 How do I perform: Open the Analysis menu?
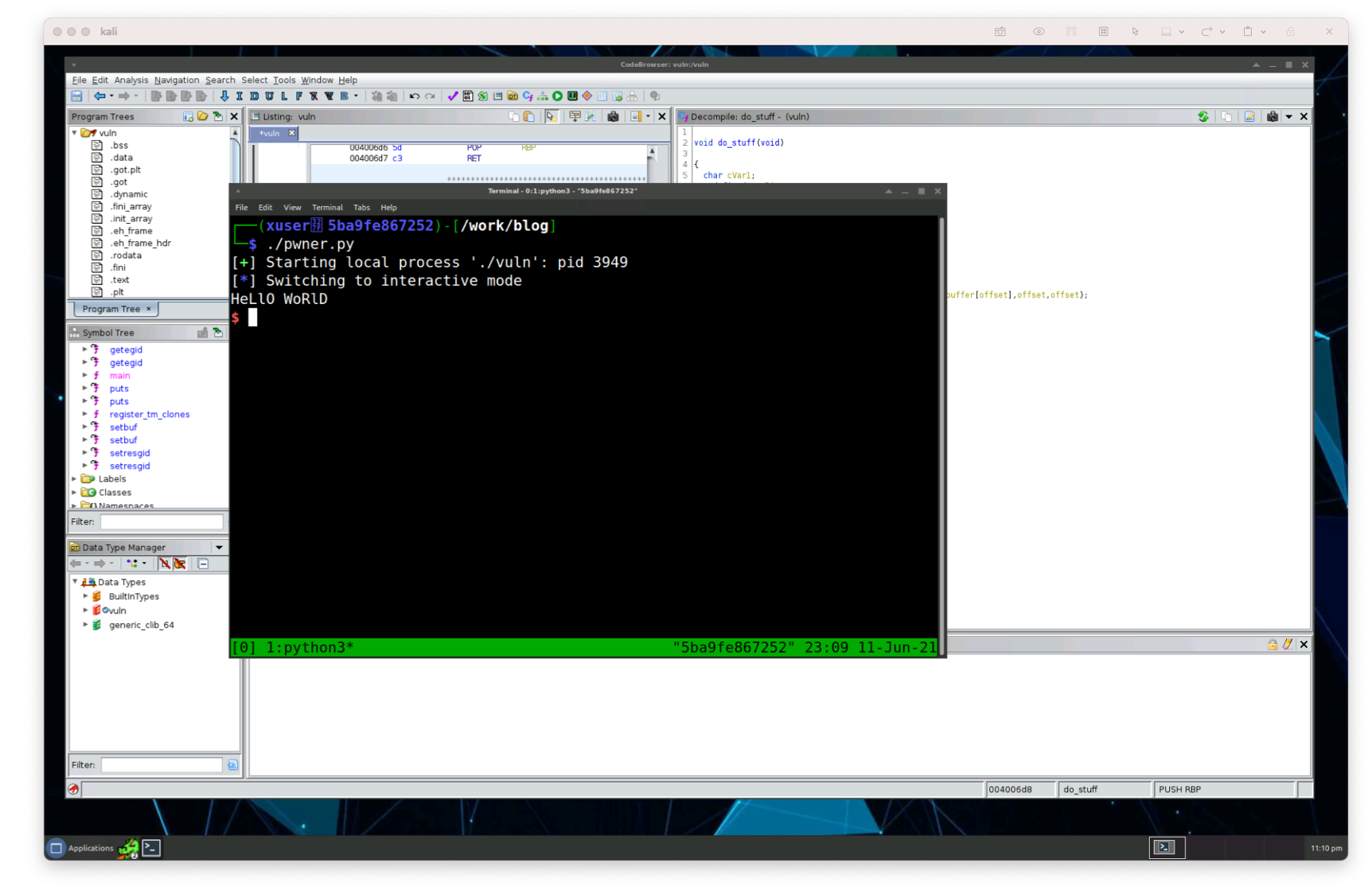click(x=131, y=80)
